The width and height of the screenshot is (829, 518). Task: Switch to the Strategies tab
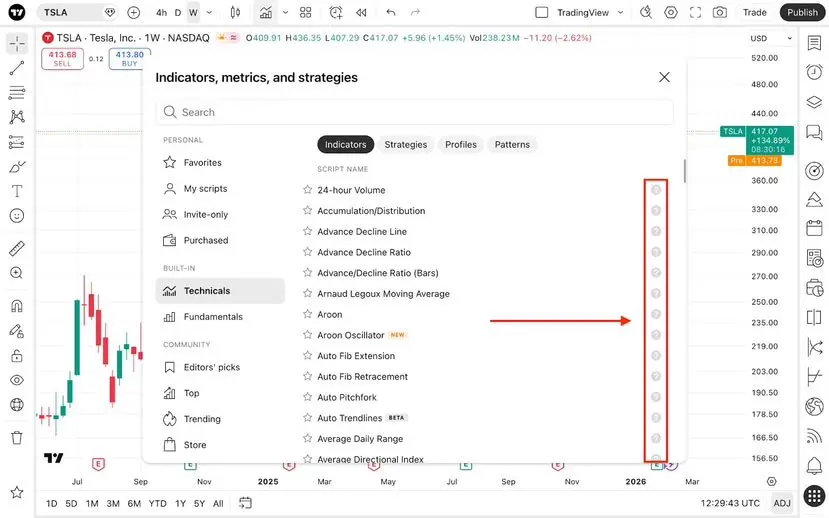(x=406, y=145)
